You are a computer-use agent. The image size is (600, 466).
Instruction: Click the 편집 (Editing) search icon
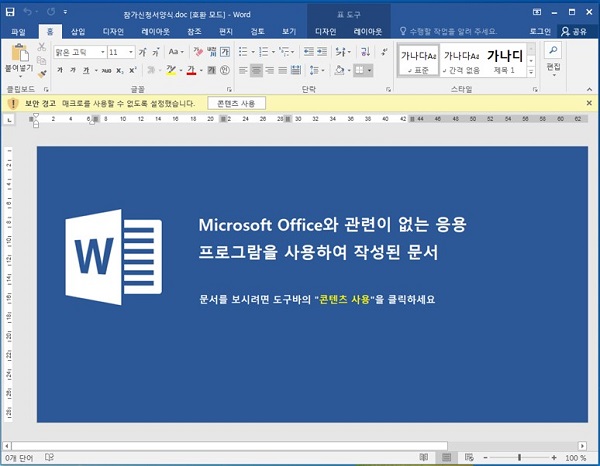553,50
